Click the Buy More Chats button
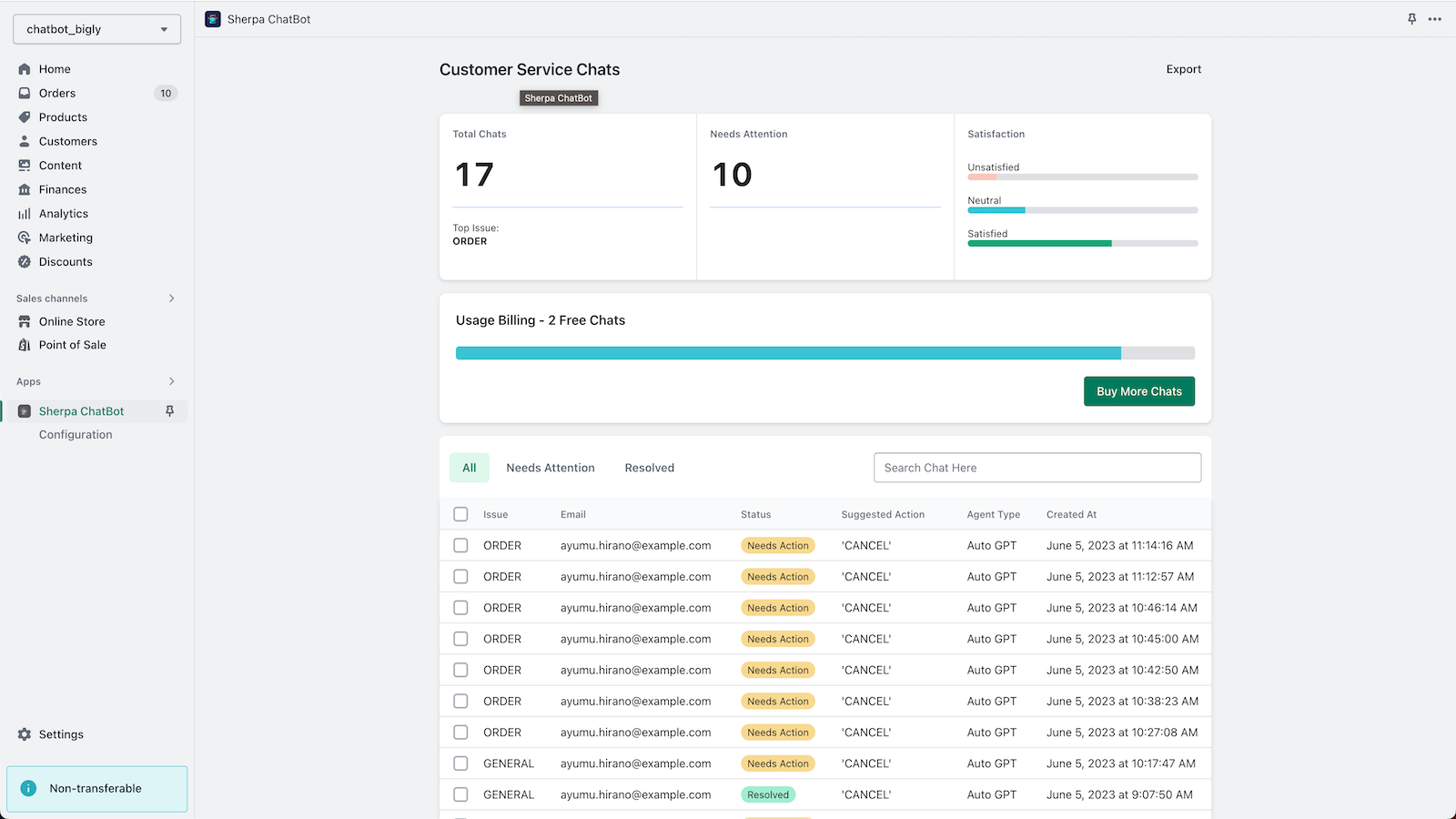Image resolution: width=1456 pixels, height=819 pixels. point(1139,391)
